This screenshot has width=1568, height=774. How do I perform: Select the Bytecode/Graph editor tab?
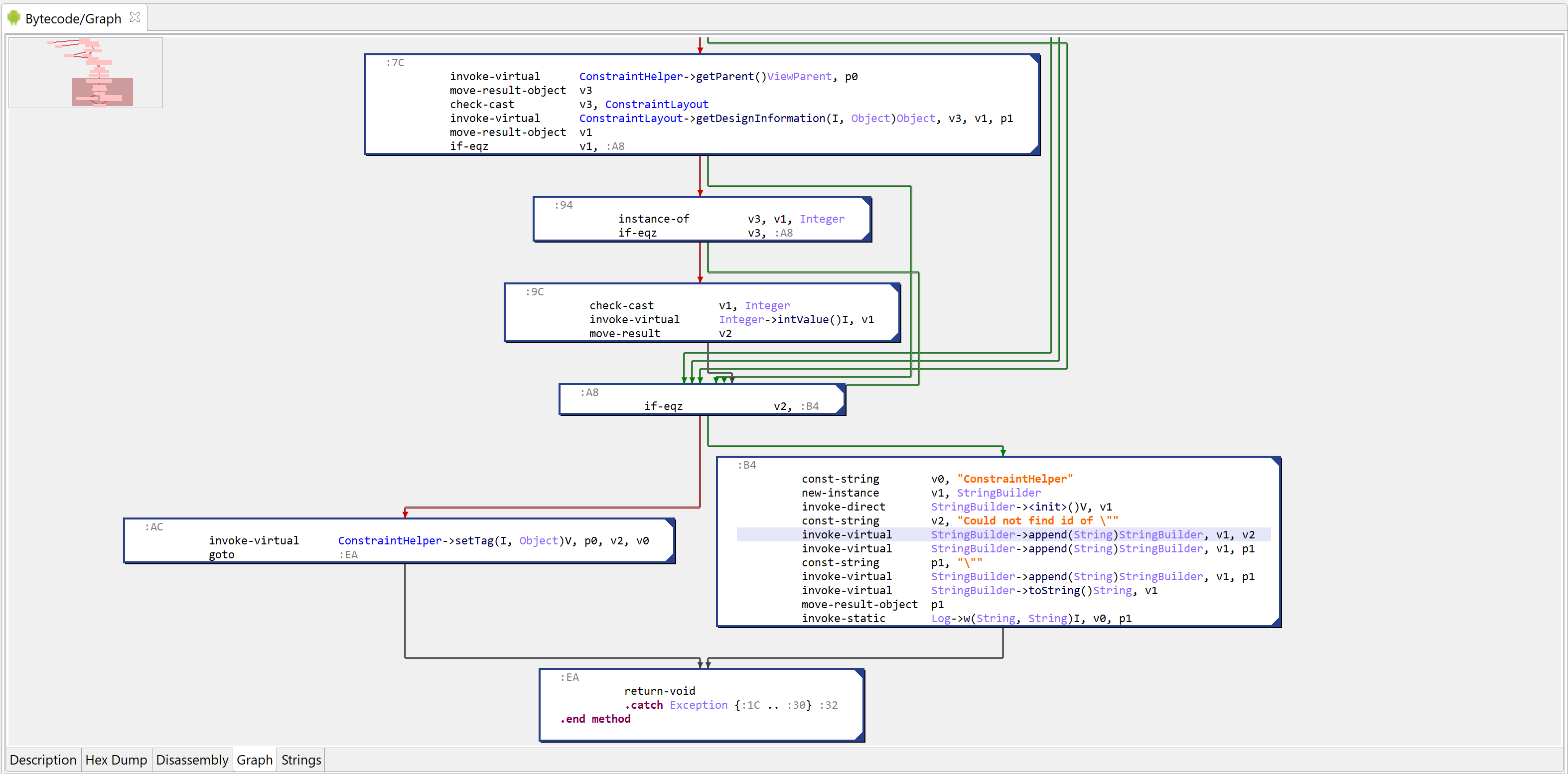click(73, 18)
